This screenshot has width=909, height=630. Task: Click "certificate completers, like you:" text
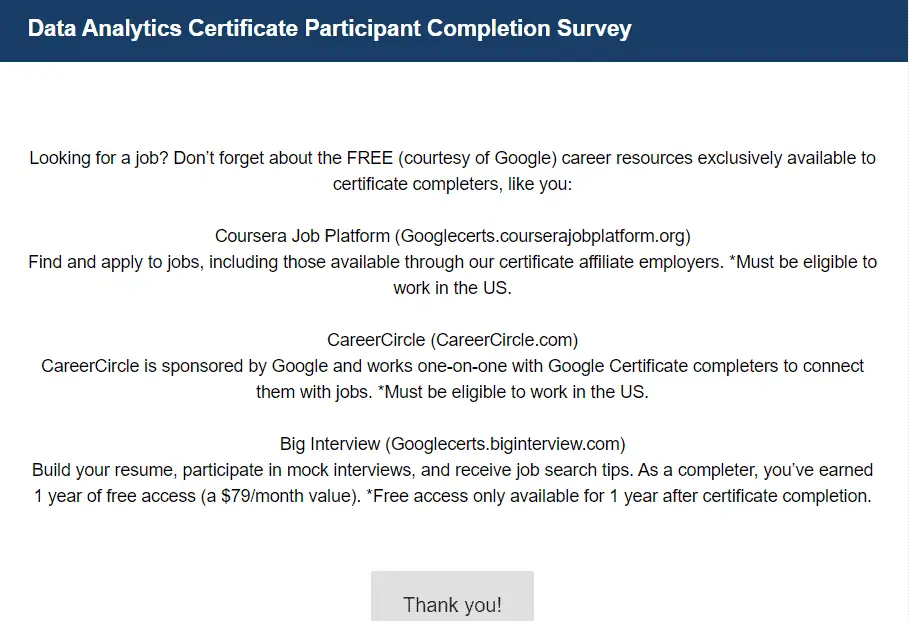click(452, 184)
